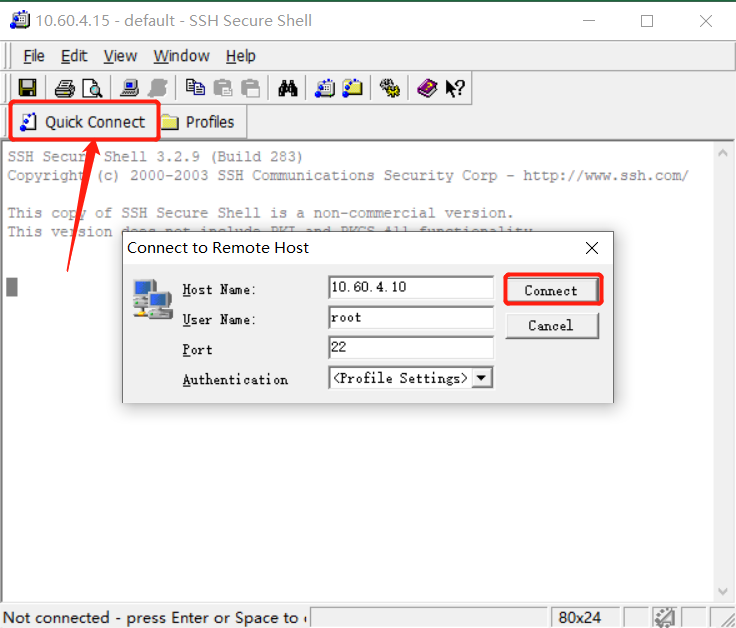The height and width of the screenshot is (628, 736).
Task: Click the terminal scrollbar down arrow
Action: (x=723, y=591)
